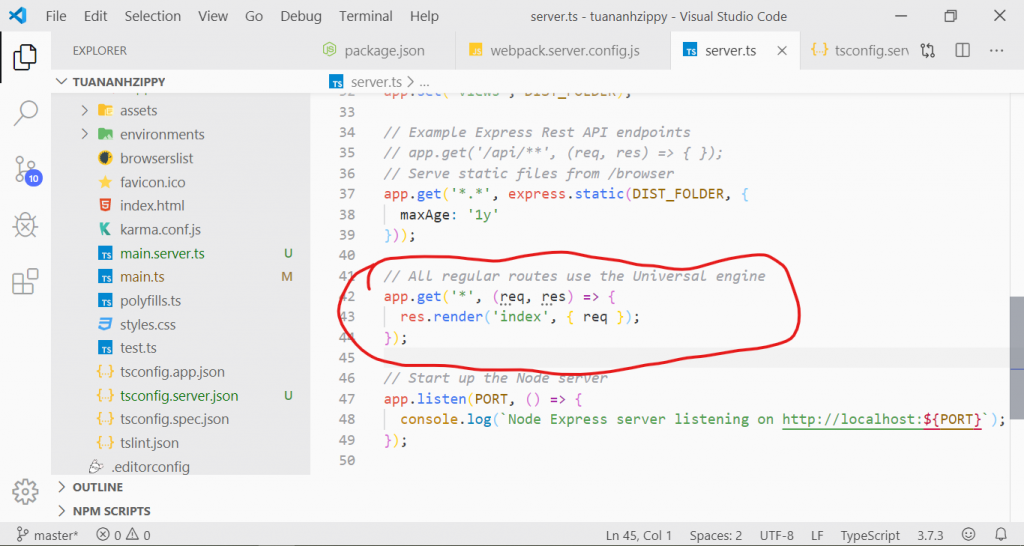Open the Terminal menu

(x=365, y=16)
